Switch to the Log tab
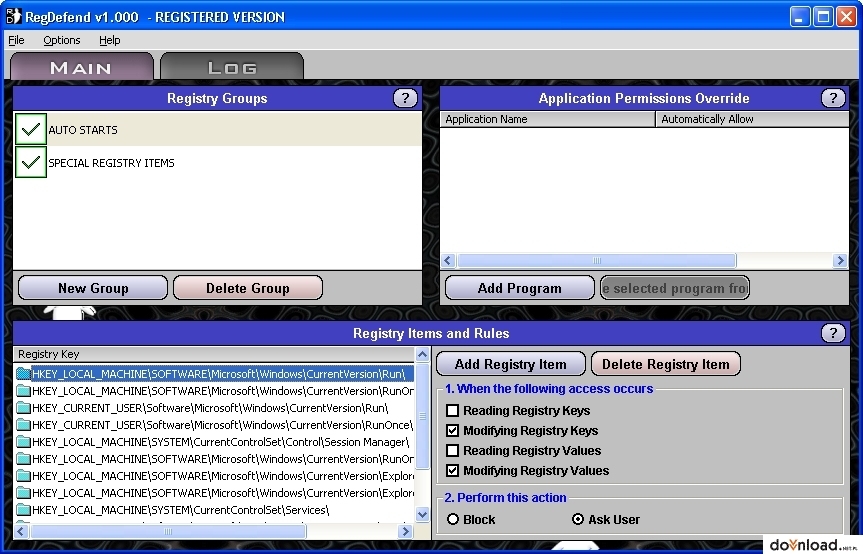This screenshot has width=863, height=554. tap(232, 67)
